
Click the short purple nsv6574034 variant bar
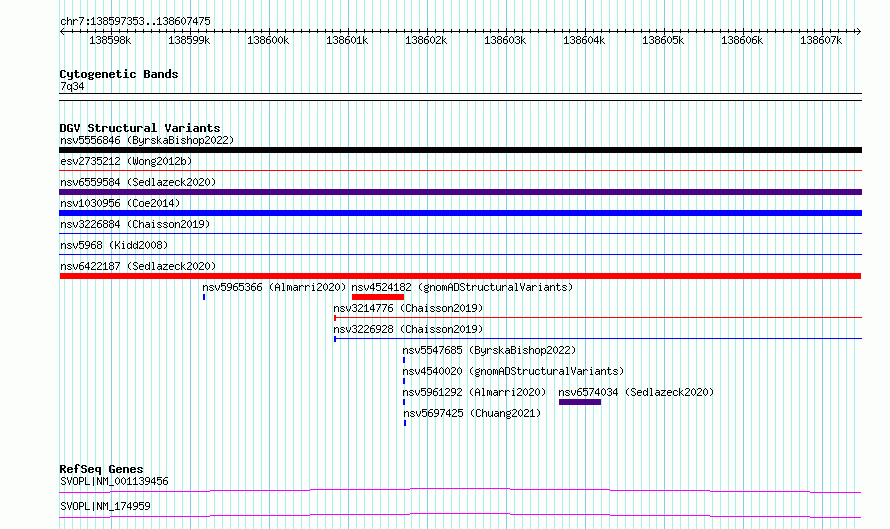pyautogui.click(x=580, y=402)
